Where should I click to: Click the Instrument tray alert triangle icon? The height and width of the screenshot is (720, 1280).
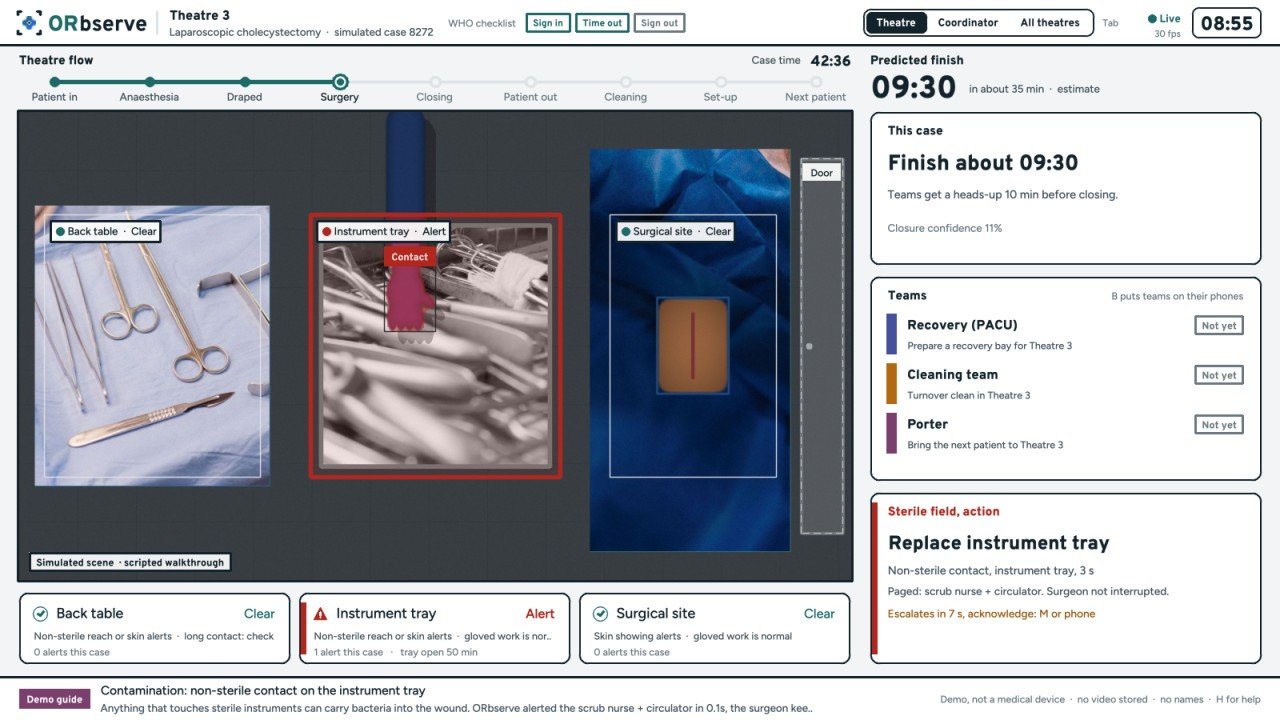click(x=321, y=614)
